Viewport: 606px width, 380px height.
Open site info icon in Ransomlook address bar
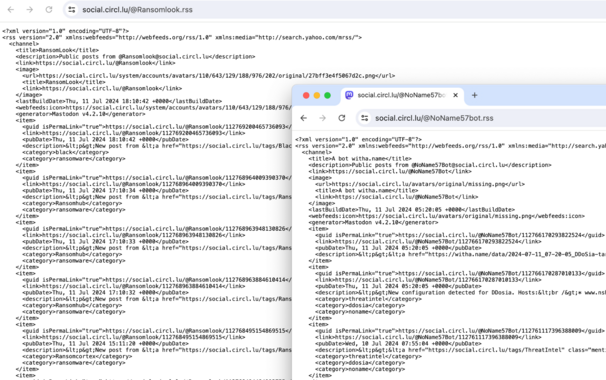(72, 10)
